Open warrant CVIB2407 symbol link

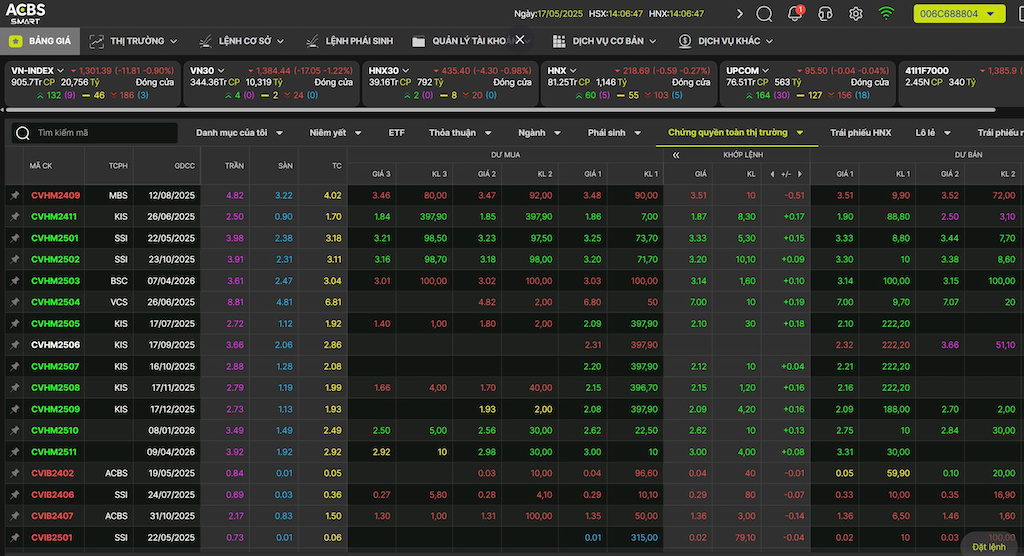[52, 516]
